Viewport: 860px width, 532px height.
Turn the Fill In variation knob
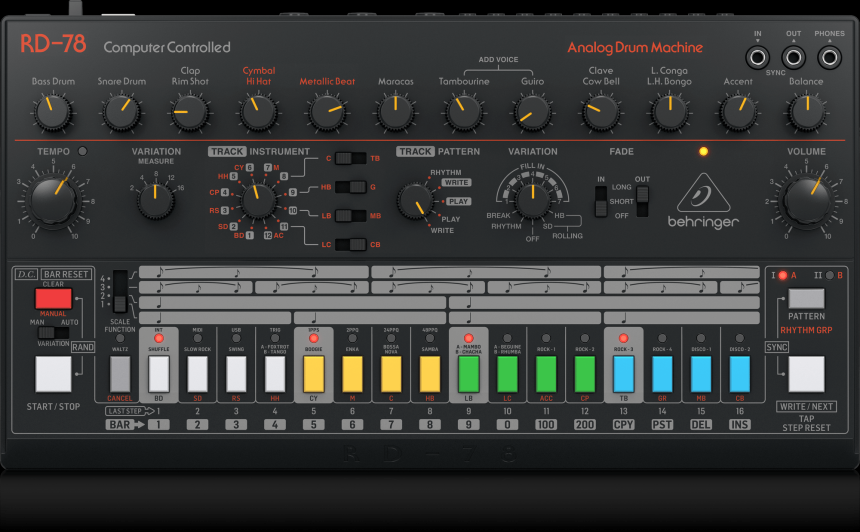(533, 200)
